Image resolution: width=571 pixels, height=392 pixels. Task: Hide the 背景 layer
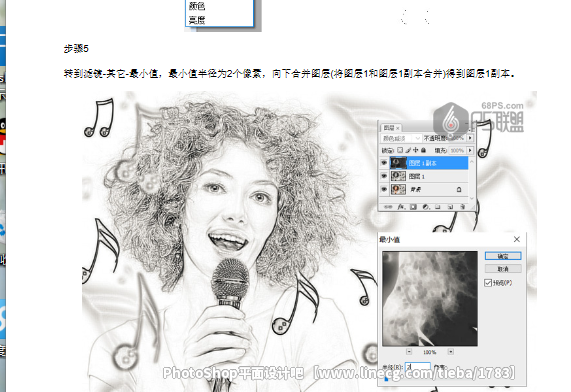(384, 189)
